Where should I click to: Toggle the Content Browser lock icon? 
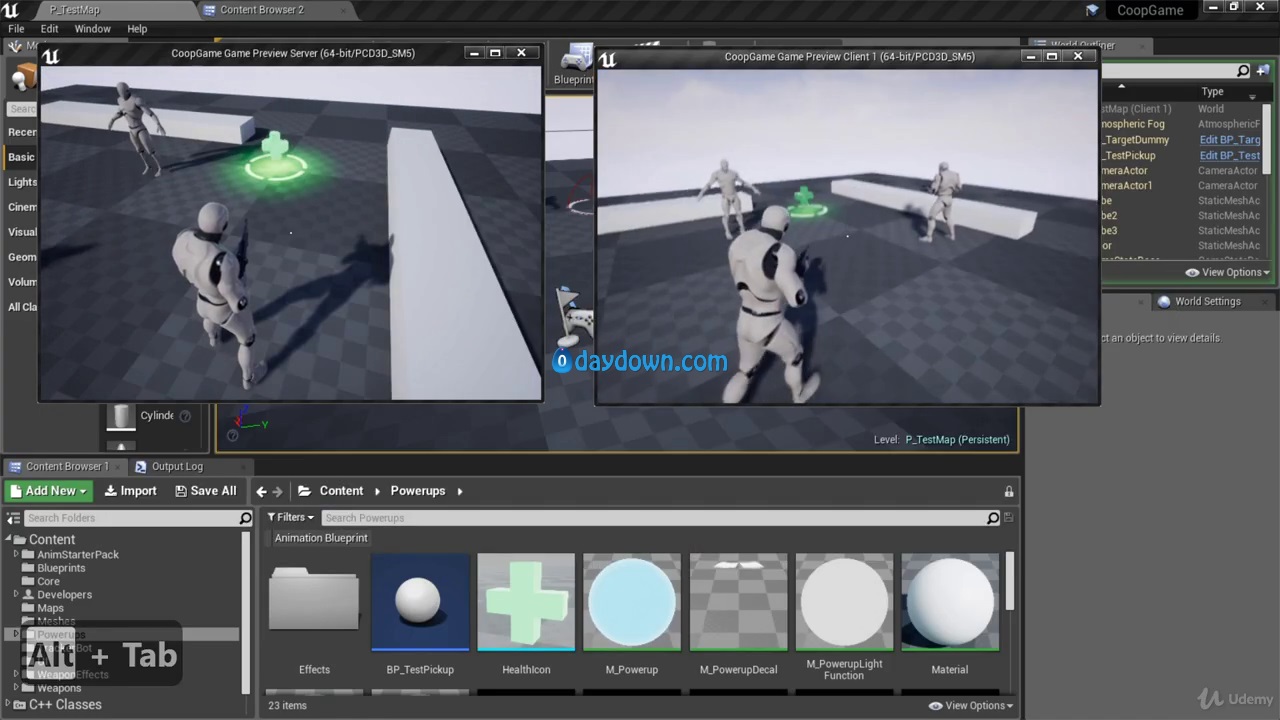coord(1009,491)
